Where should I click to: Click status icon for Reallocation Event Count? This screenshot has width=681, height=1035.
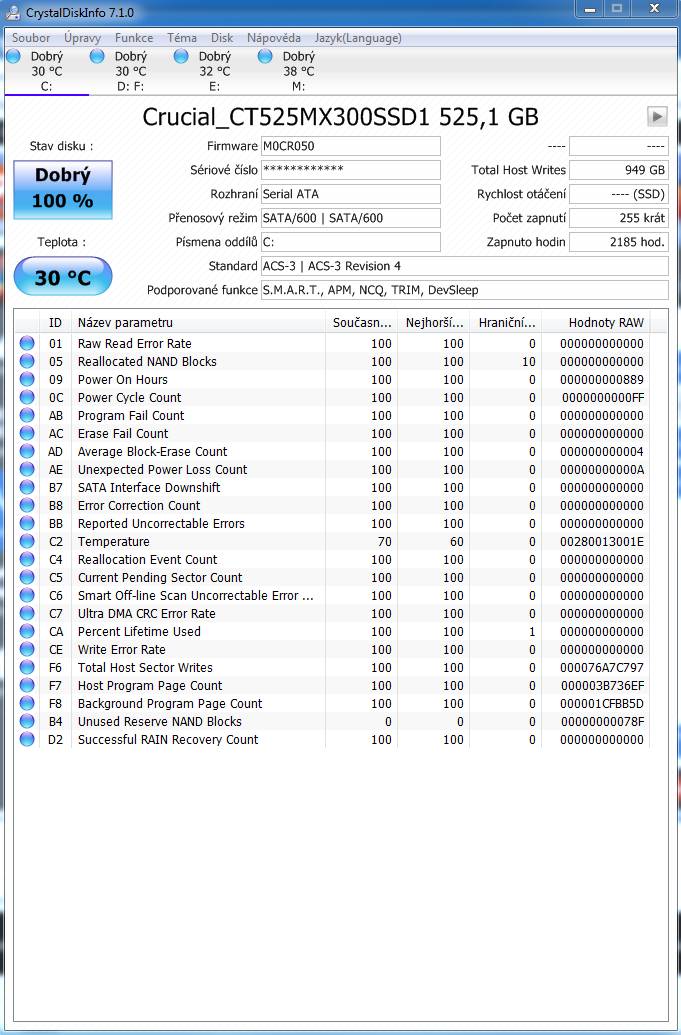click(27, 559)
